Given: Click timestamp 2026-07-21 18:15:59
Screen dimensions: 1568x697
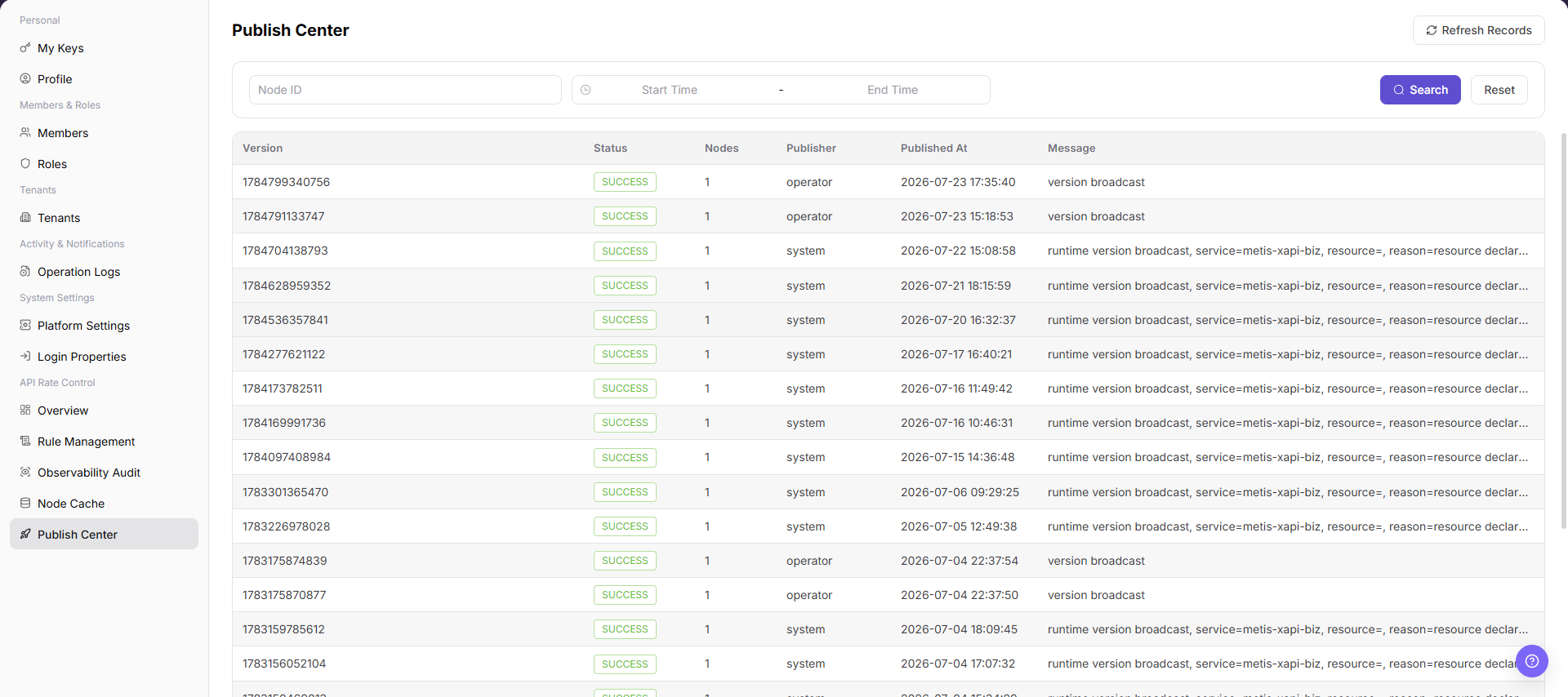Looking at the screenshot, I should pos(955,286).
